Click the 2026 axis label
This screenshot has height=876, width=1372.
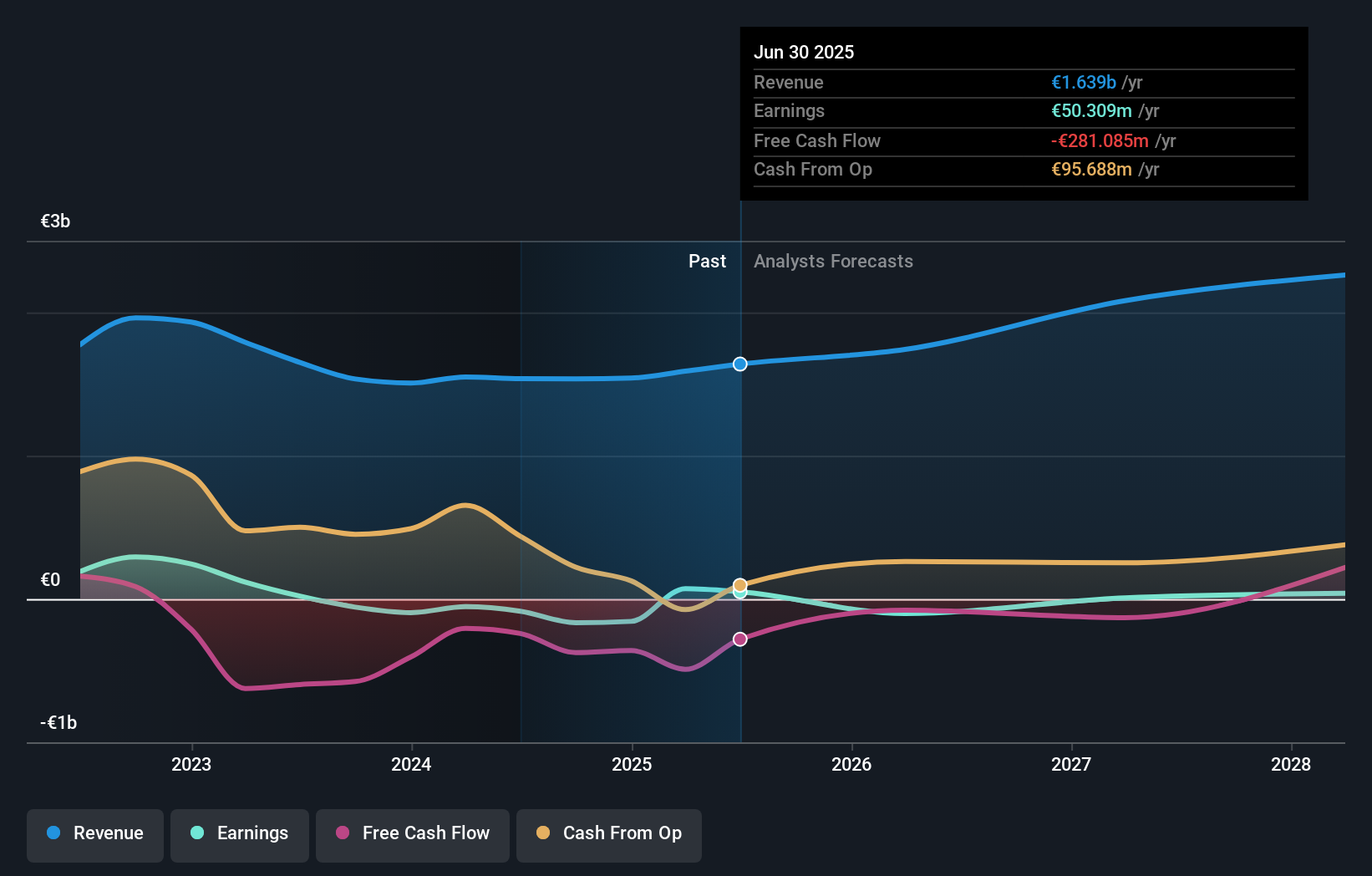tap(851, 764)
